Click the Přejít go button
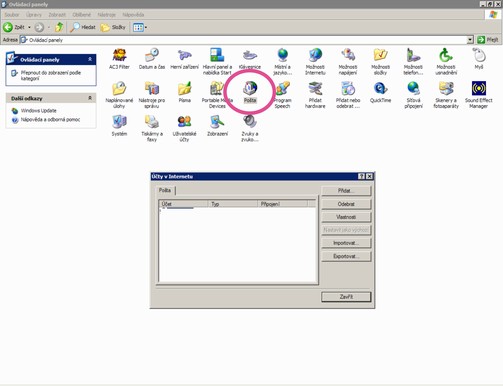The width and height of the screenshot is (503, 386). [488, 40]
